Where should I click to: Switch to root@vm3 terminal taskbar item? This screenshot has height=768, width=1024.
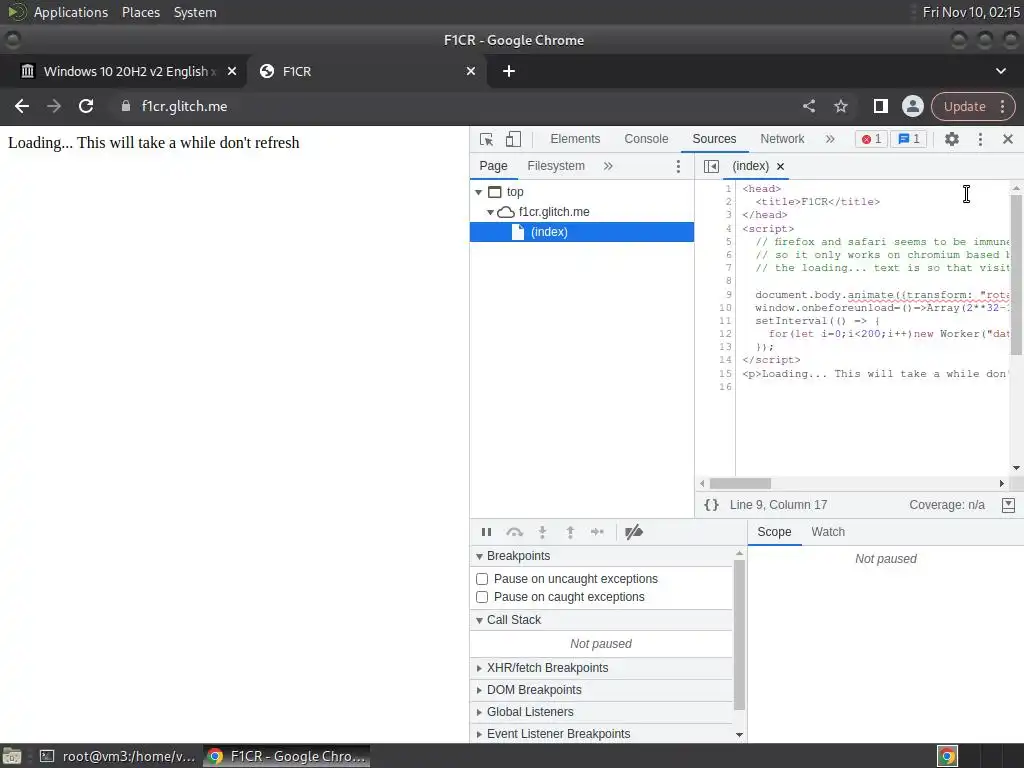coord(118,756)
